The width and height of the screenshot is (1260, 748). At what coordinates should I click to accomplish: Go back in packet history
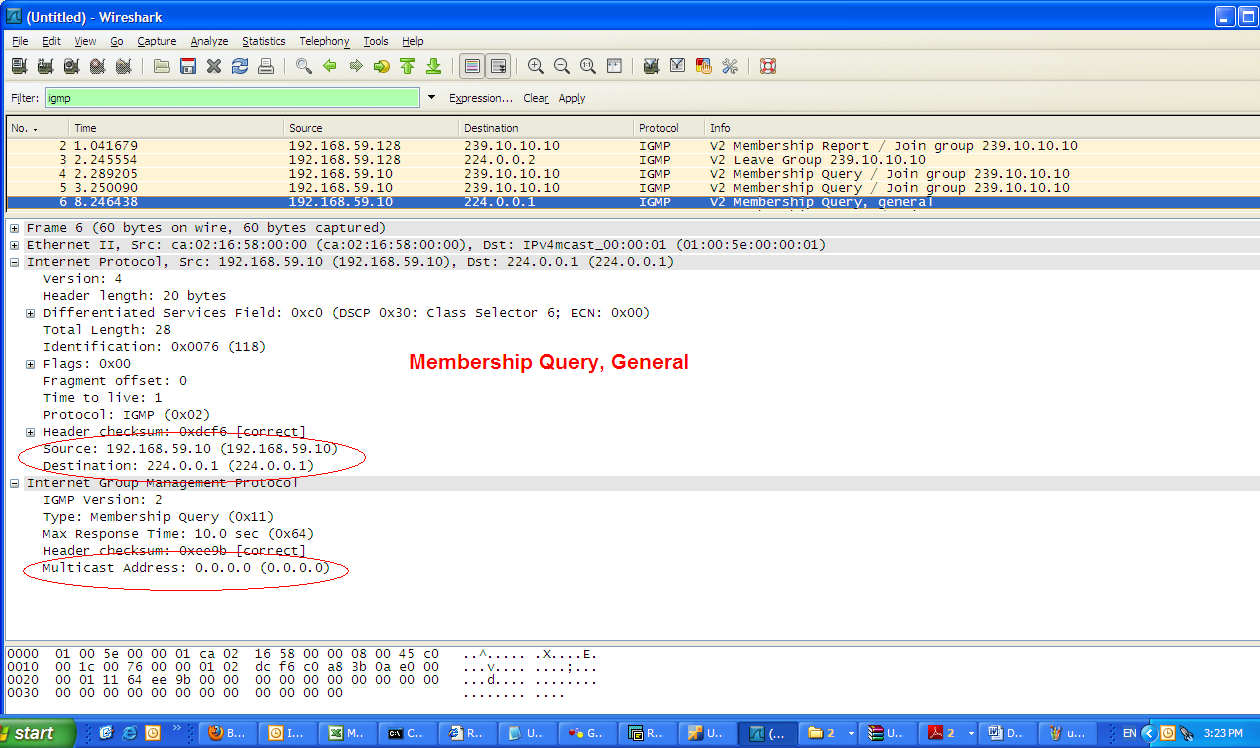[x=330, y=66]
